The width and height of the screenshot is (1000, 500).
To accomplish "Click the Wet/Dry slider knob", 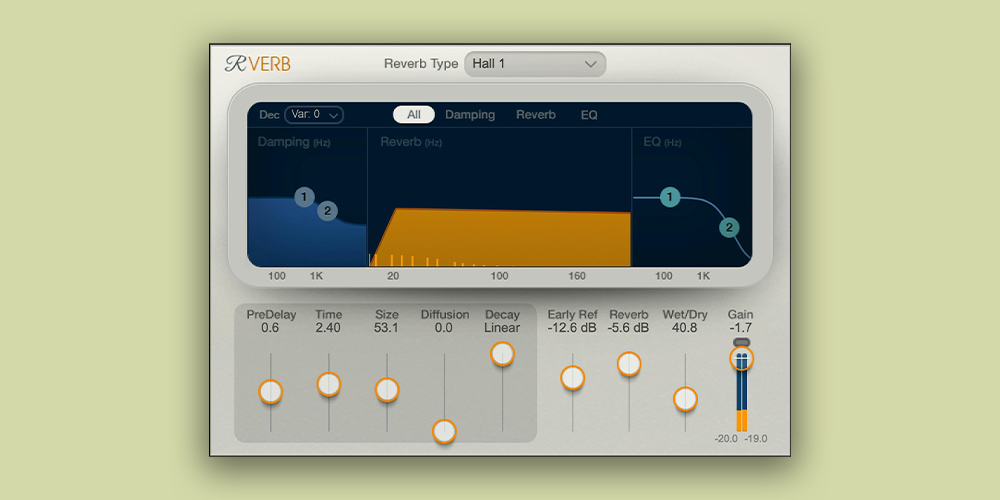I will coord(685,399).
